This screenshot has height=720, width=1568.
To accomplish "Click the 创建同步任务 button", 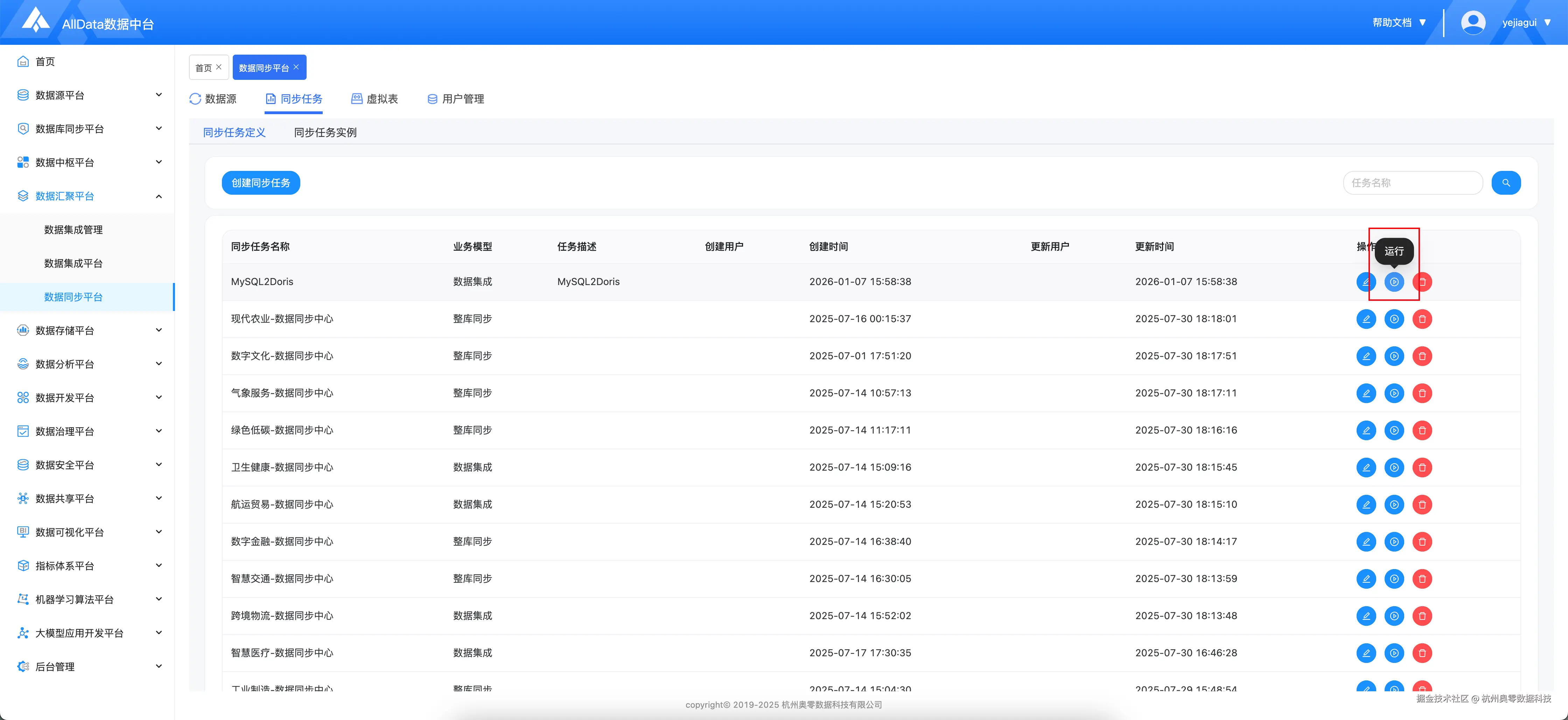I will pyautogui.click(x=260, y=182).
